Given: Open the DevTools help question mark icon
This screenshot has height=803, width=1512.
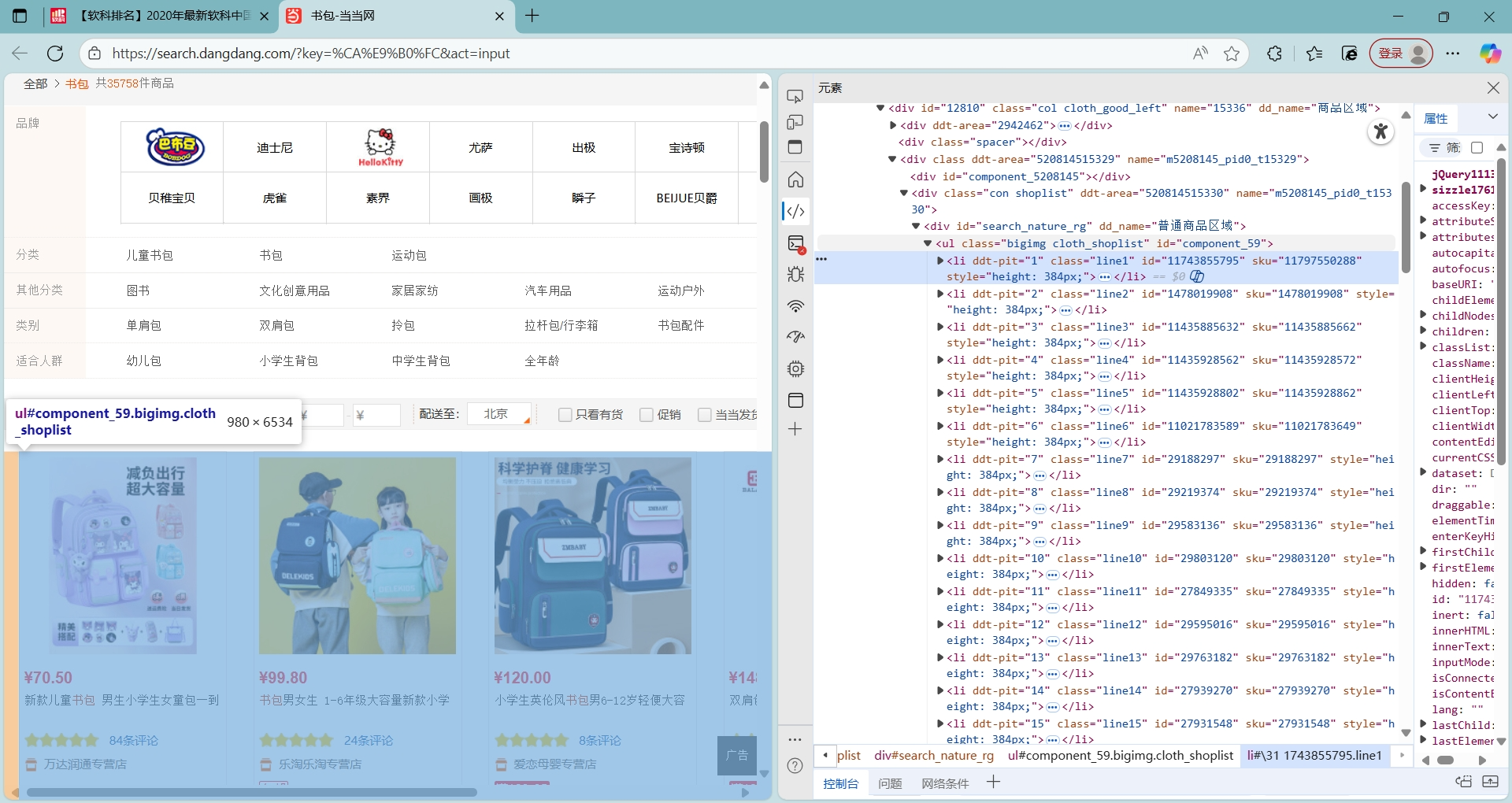Looking at the screenshot, I should click(x=795, y=765).
